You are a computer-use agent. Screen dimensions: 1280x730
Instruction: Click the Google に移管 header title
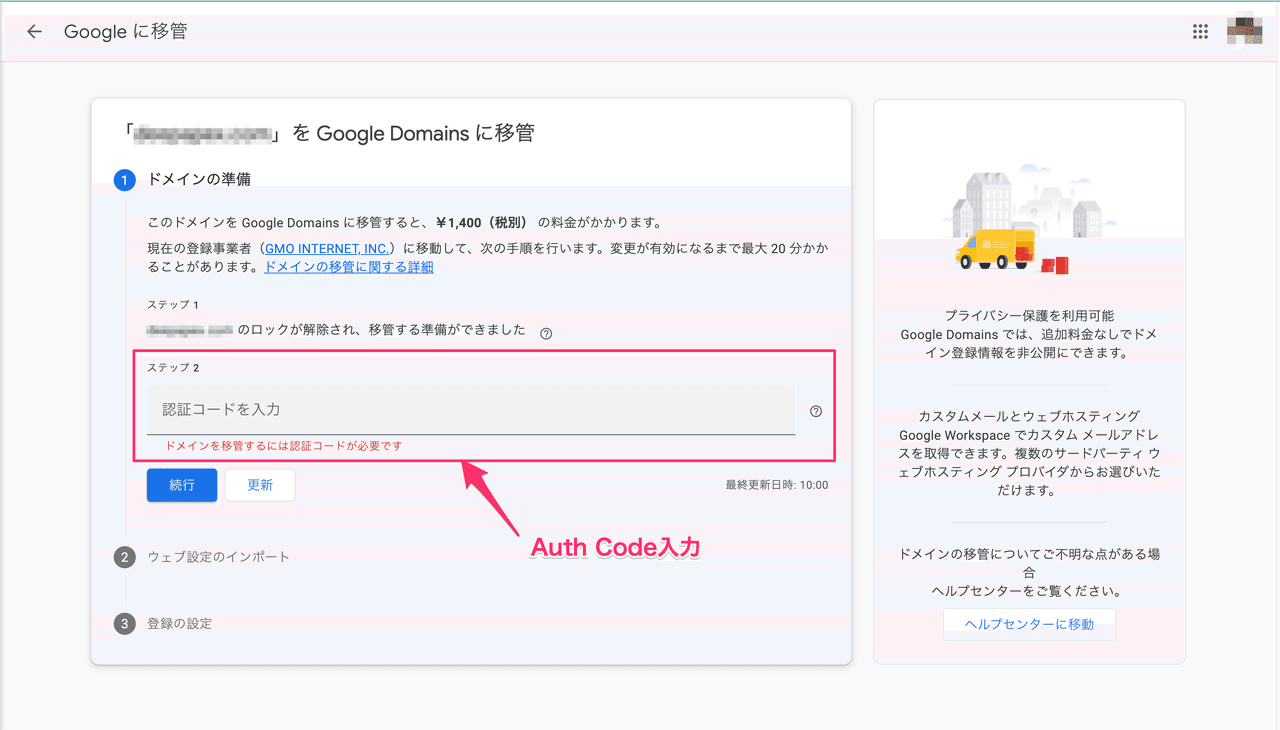(125, 31)
